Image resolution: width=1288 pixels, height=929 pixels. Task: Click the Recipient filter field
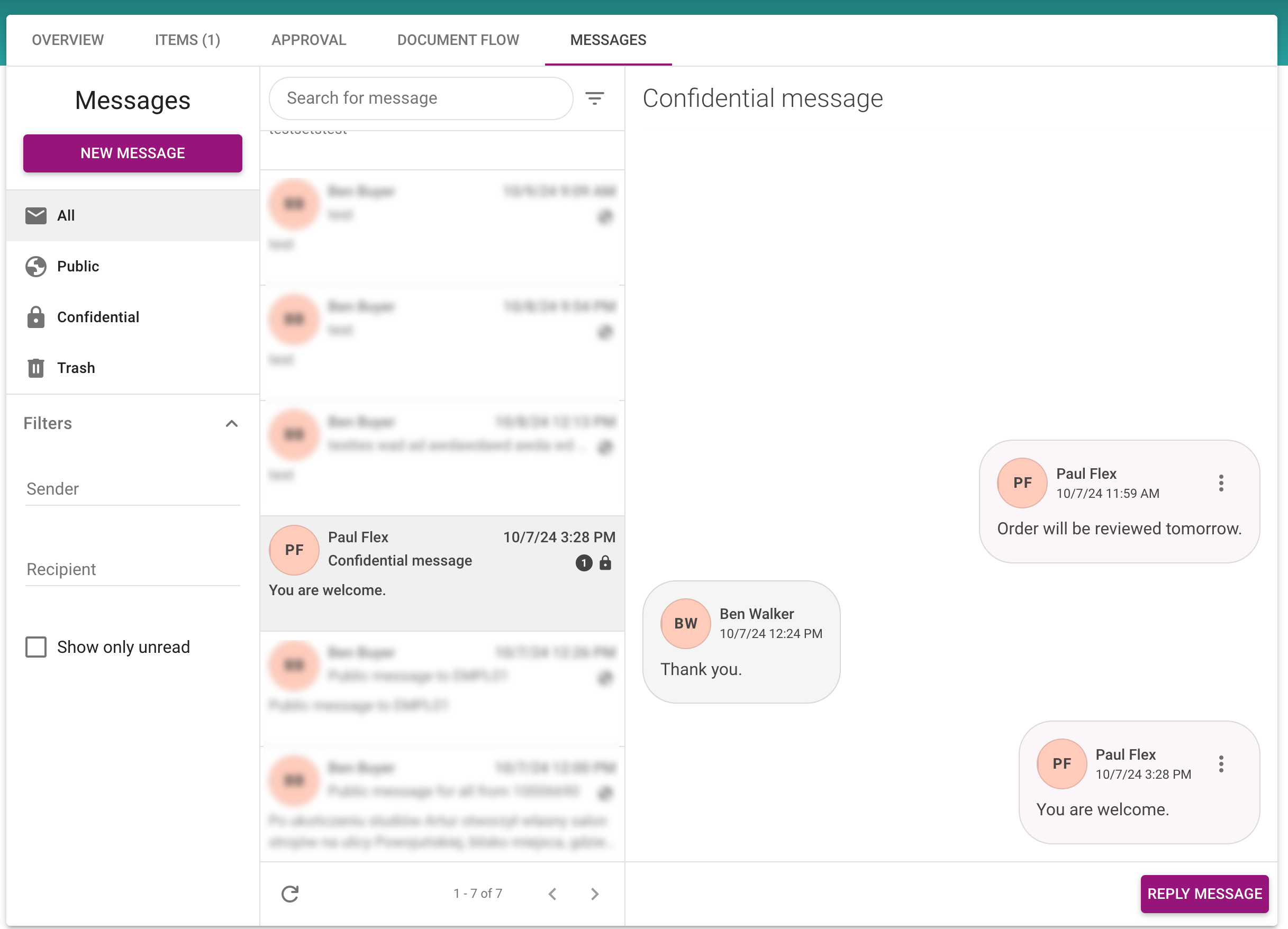132,569
